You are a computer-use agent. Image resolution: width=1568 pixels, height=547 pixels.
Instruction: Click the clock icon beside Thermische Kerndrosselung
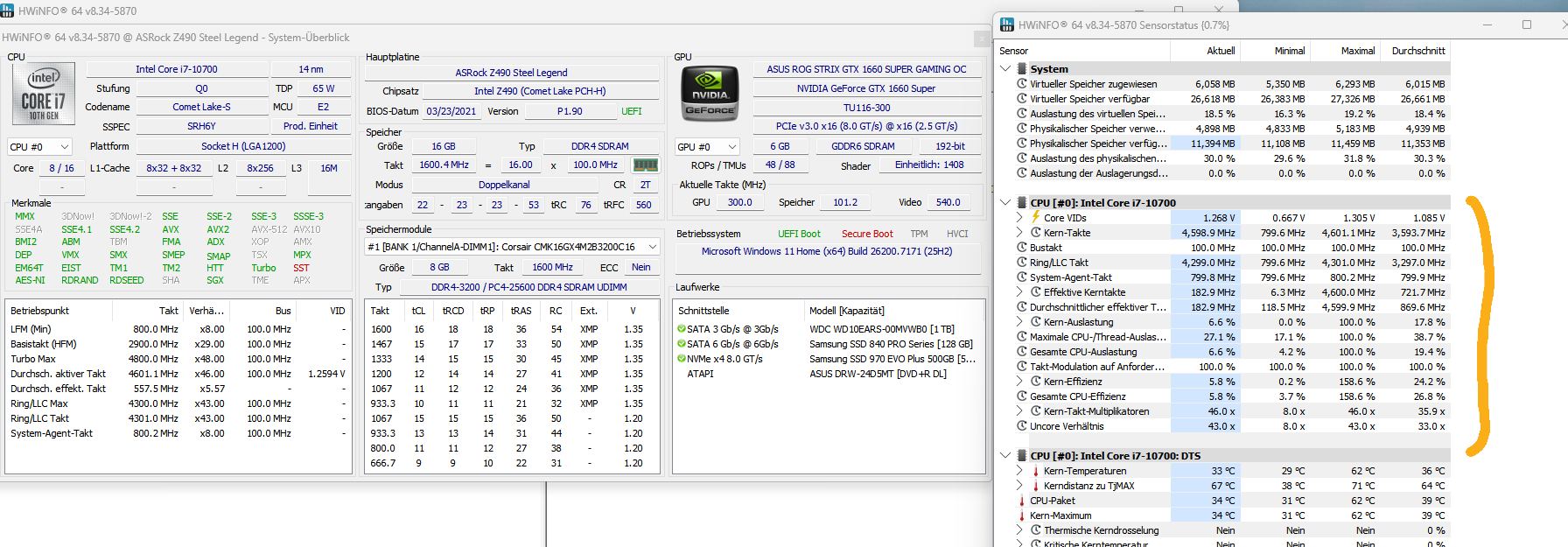tap(1036, 529)
